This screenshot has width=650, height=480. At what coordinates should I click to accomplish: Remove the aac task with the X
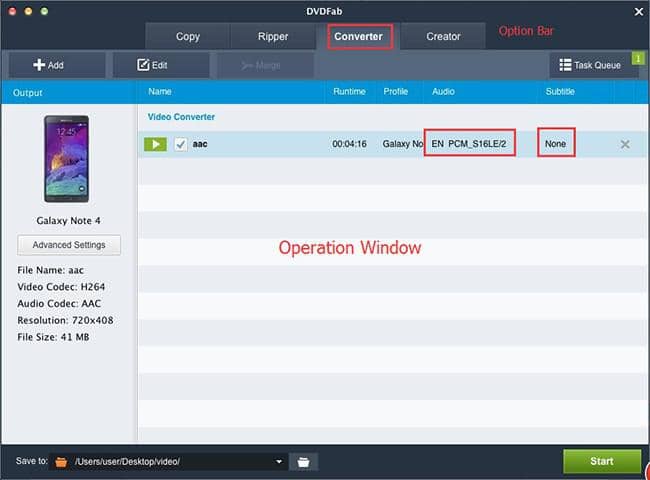click(625, 144)
